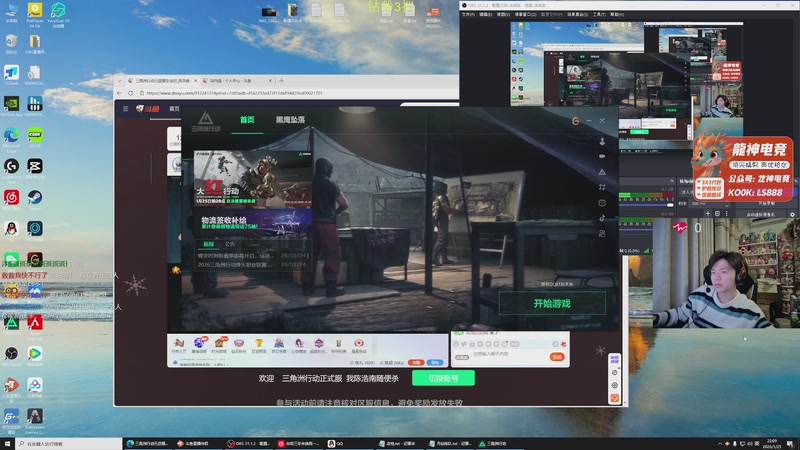Click the taskbar search box
Image resolution: width=800 pixels, height=450 pixels.
(69, 444)
